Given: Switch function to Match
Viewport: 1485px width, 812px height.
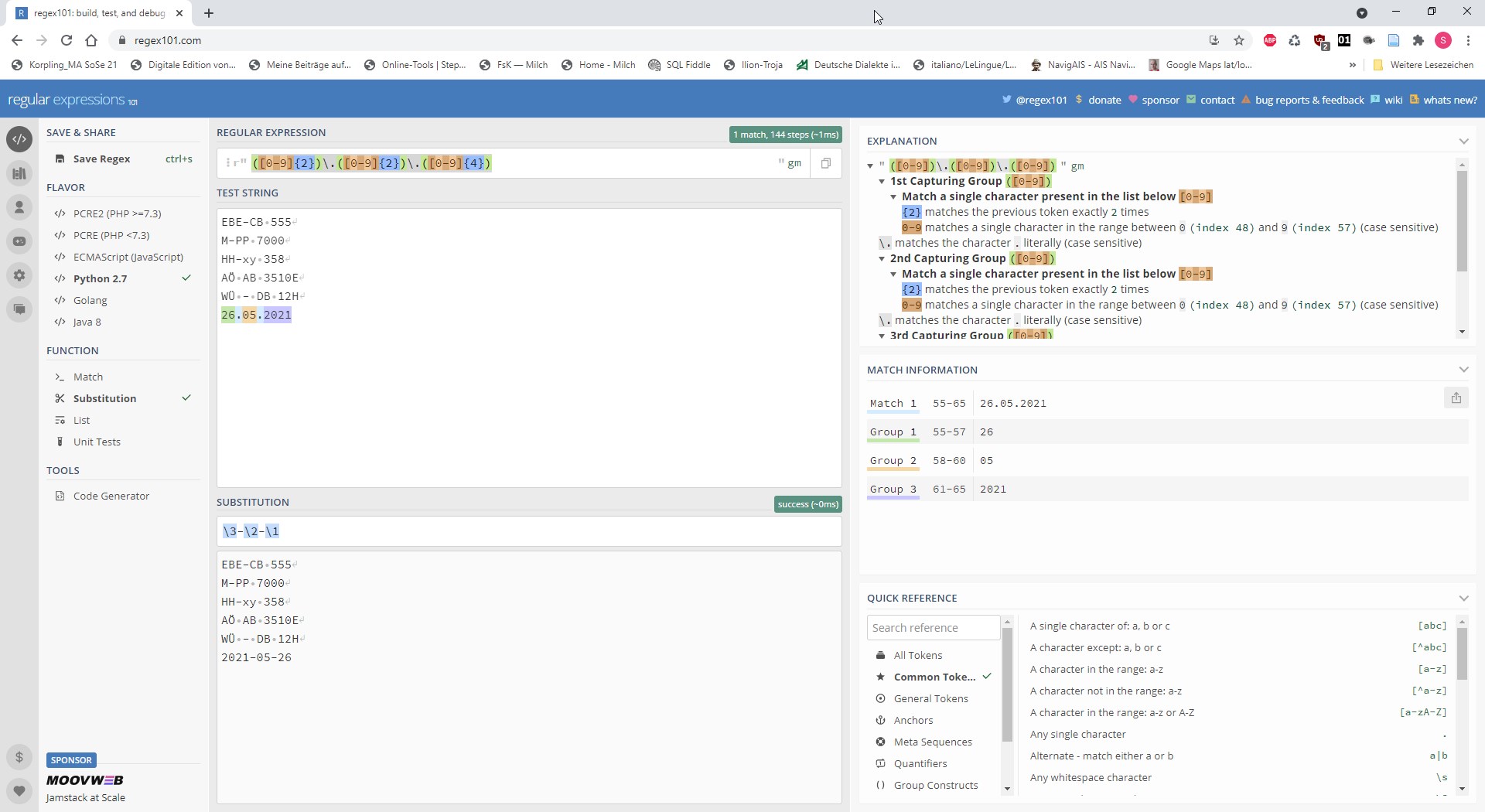Looking at the screenshot, I should [x=87, y=377].
